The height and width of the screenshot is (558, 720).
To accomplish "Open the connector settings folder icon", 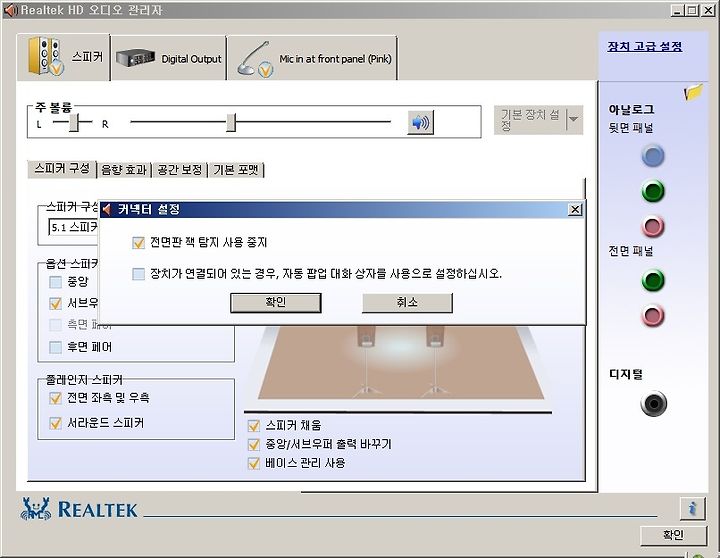I will pos(693,92).
